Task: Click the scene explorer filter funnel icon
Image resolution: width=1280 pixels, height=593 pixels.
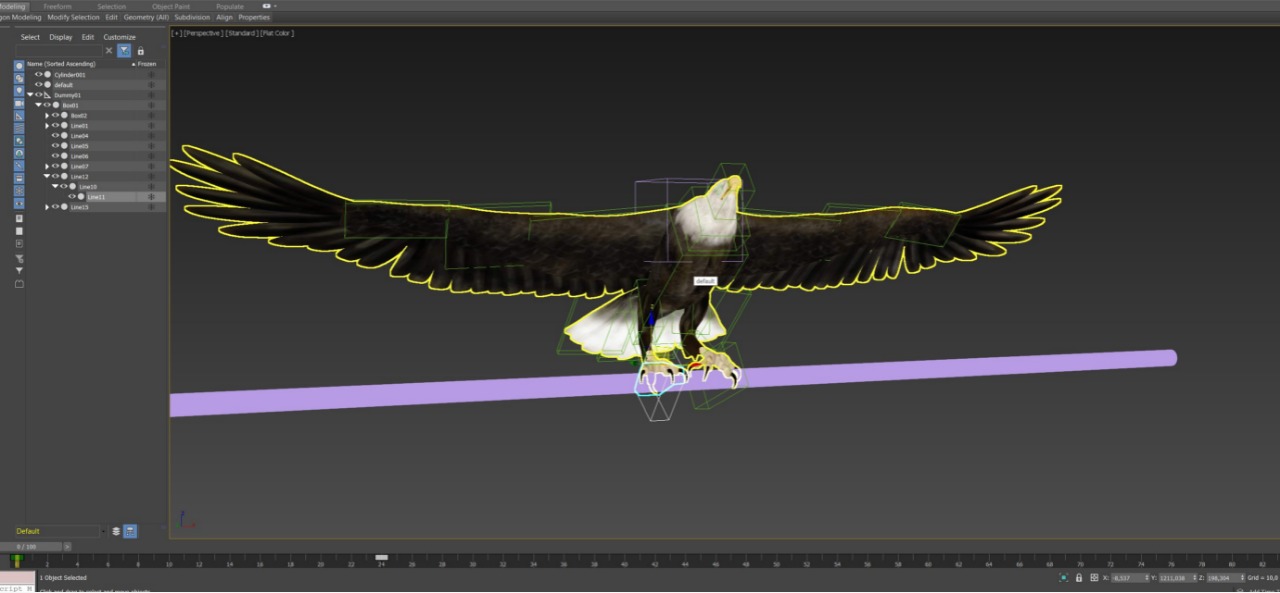Action: [124, 51]
